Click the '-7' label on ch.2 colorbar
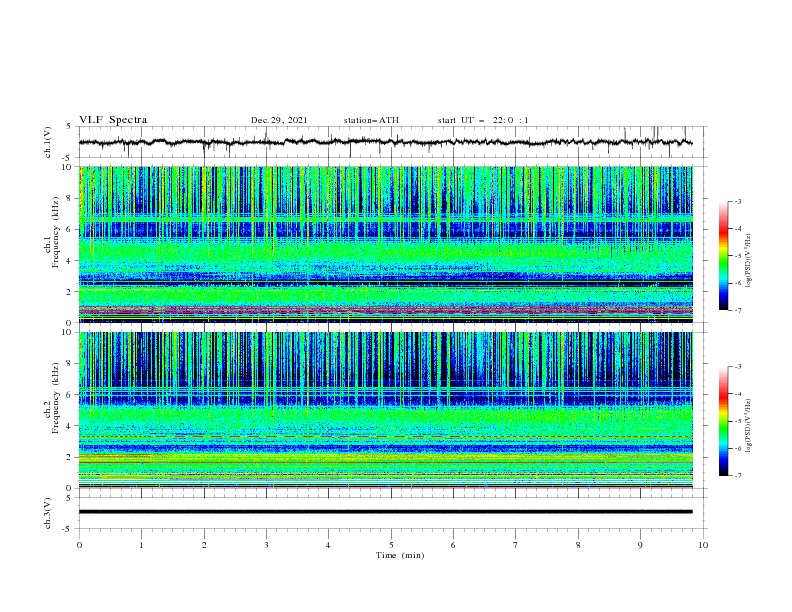 738,476
